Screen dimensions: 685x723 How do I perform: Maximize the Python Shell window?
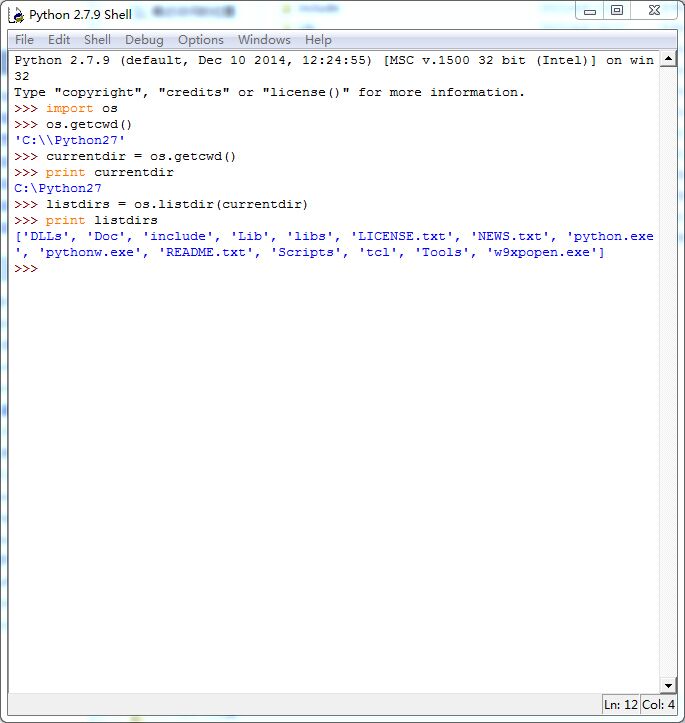pos(617,11)
